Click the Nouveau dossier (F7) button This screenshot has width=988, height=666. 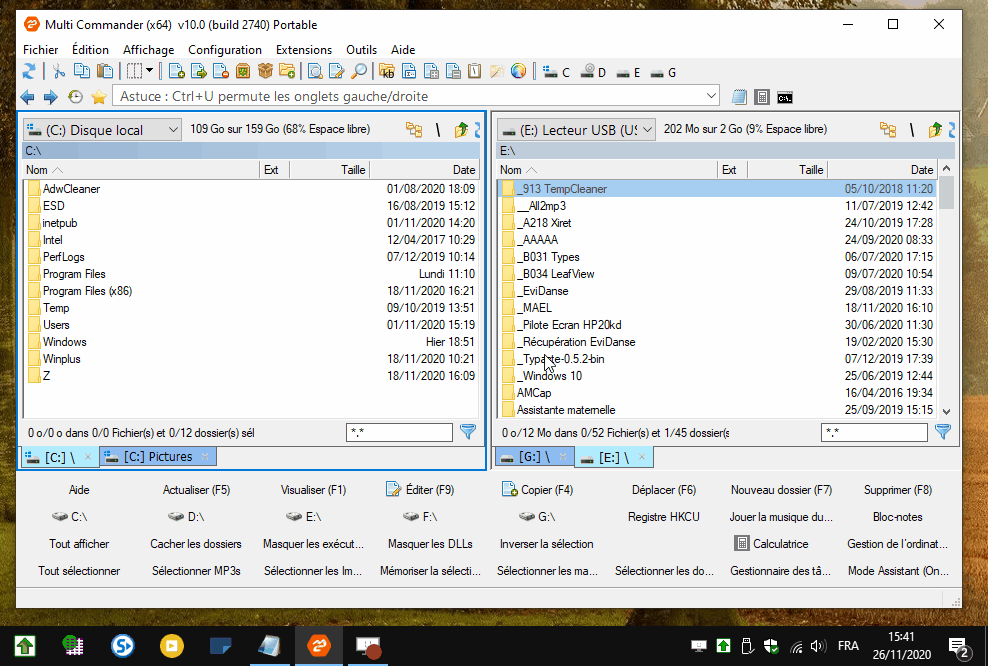pyautogui.click(x=781, y=490)
